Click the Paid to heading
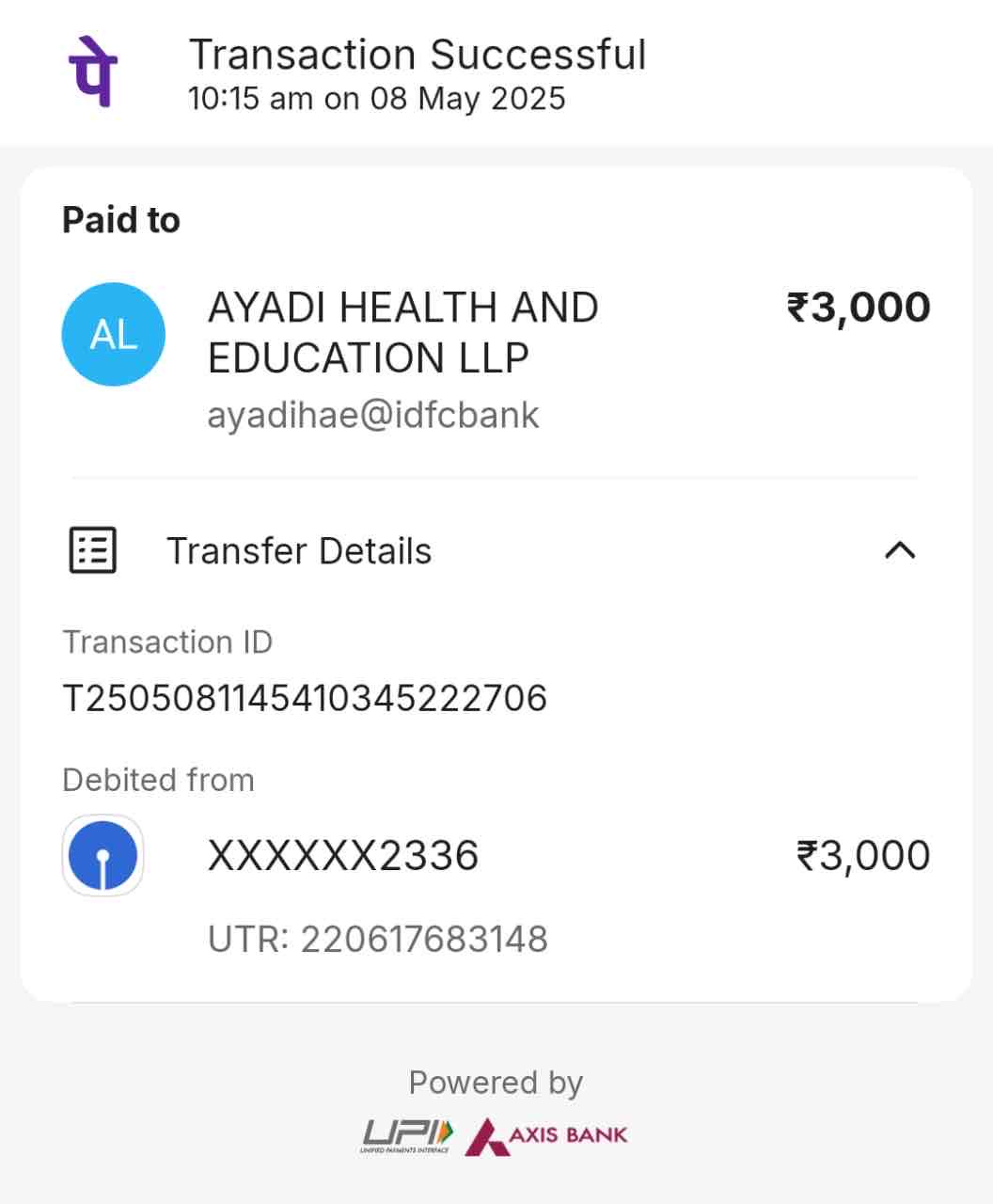 click(120, 220)
